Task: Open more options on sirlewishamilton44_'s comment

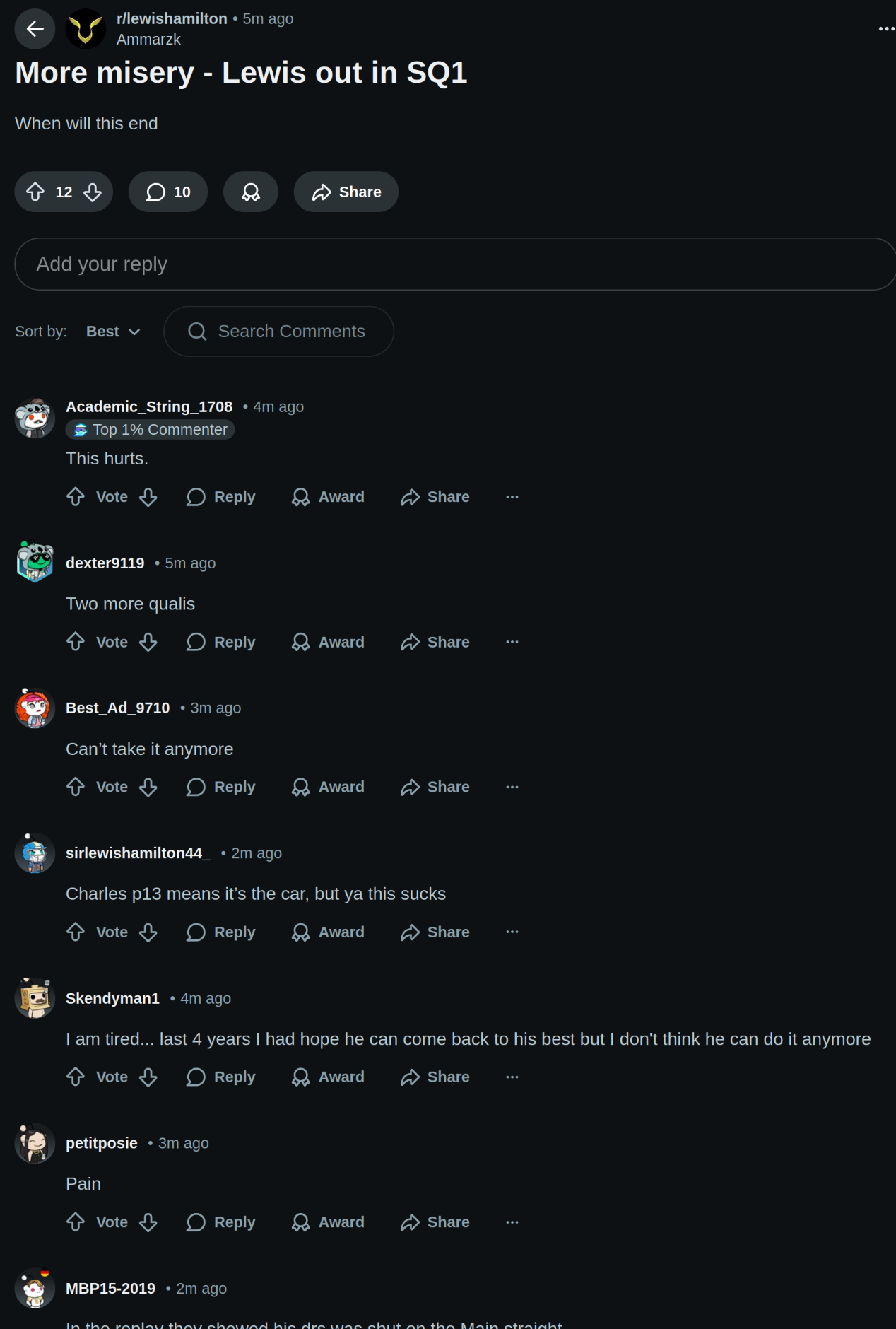Action: pyautogui.click(x=512, y=932)
